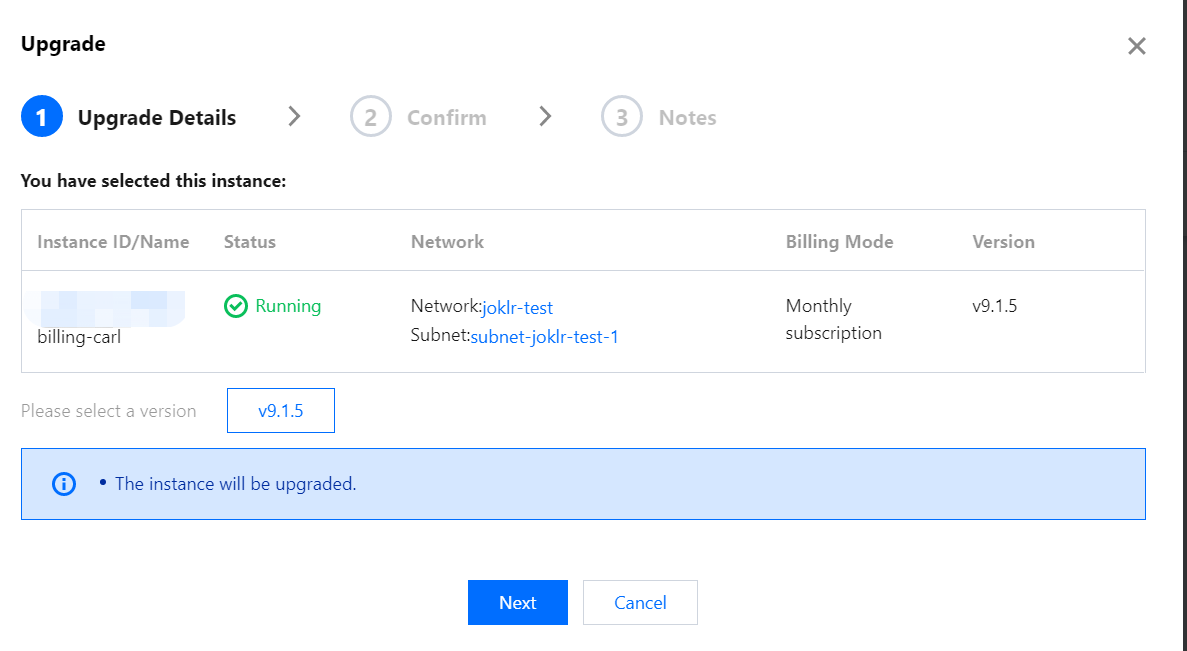1187x651 pixels.
Task: Click the step 3 circle icon
Action: [x=621, y=118]
